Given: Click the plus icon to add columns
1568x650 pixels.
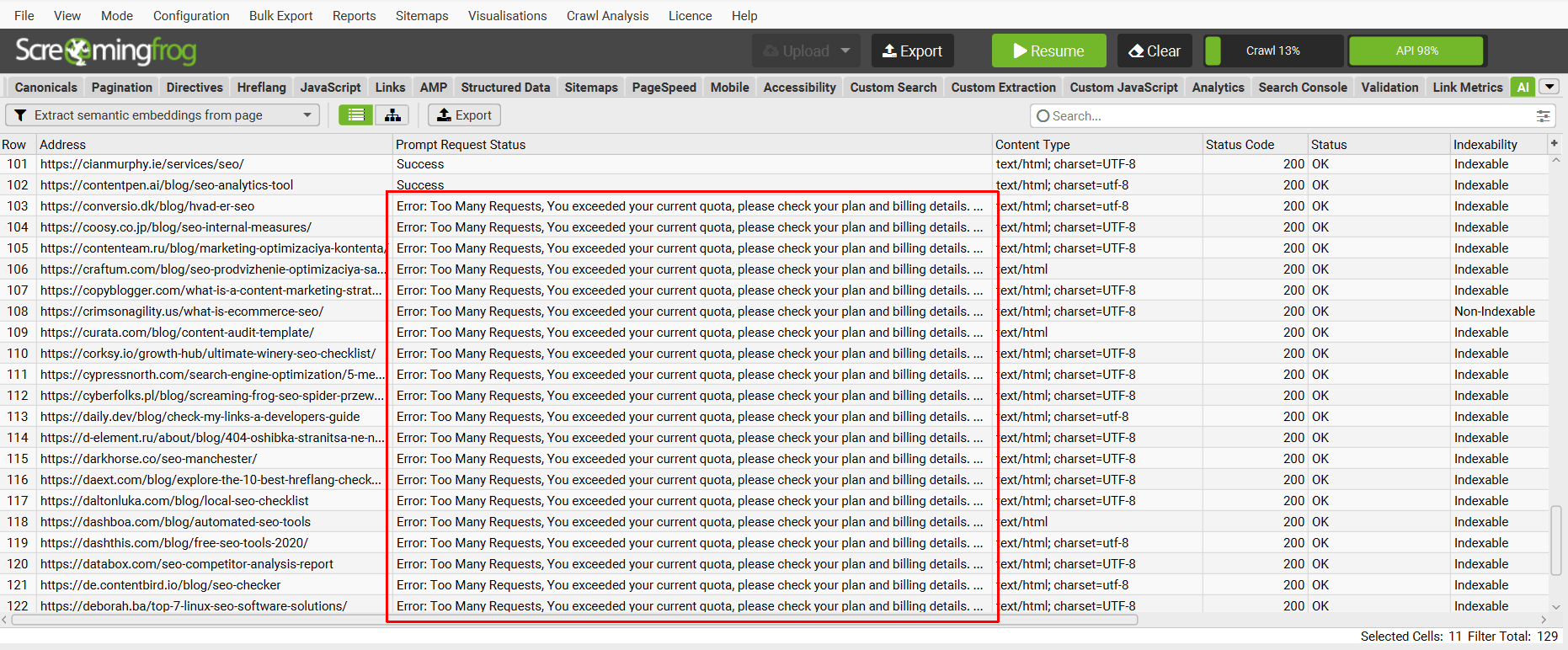Looking at the screenshot, I should (1555, 144).
